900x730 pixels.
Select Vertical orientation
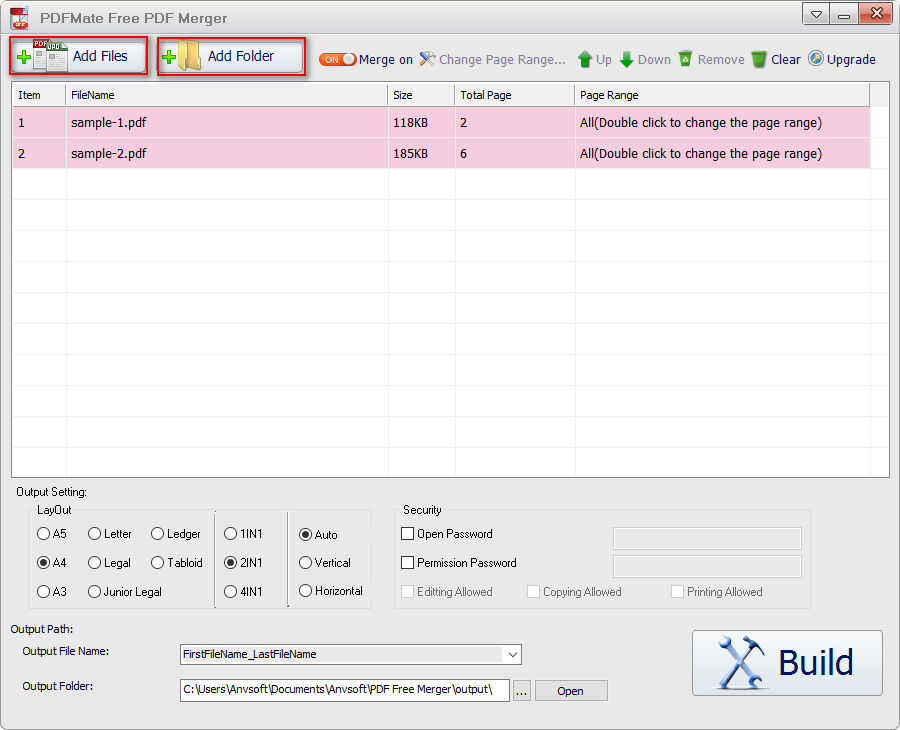(x=305, y=562)
